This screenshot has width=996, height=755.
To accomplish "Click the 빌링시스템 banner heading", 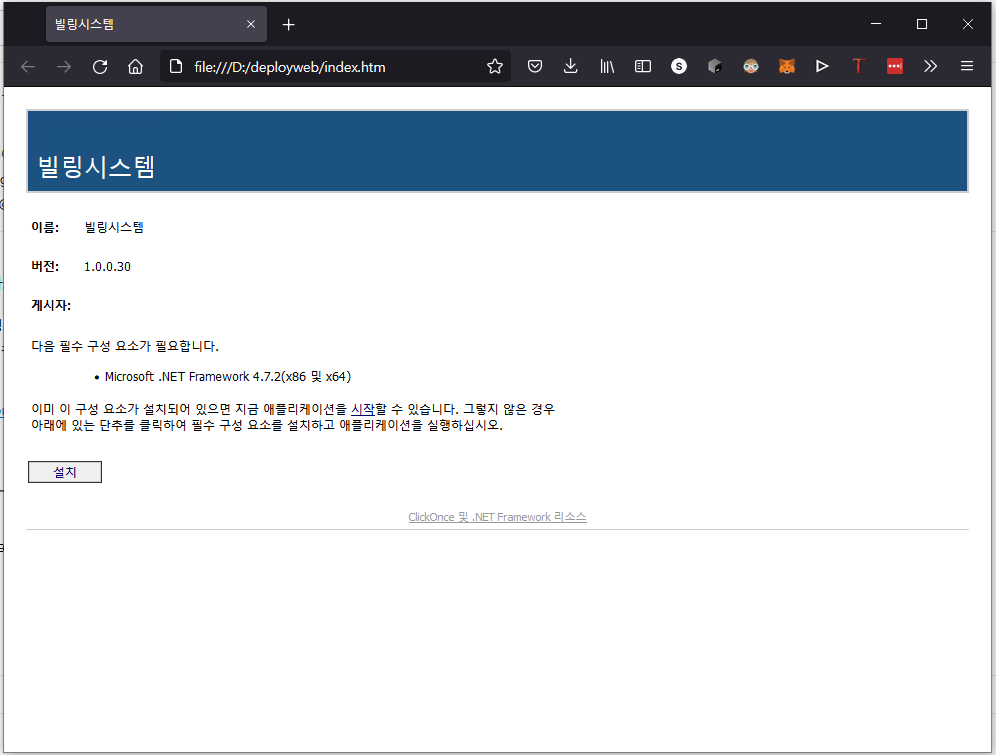I will point(97,166).
